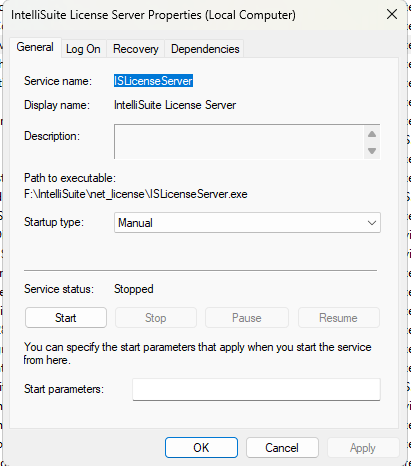Open the Recovery tab

tap(136, 49)
